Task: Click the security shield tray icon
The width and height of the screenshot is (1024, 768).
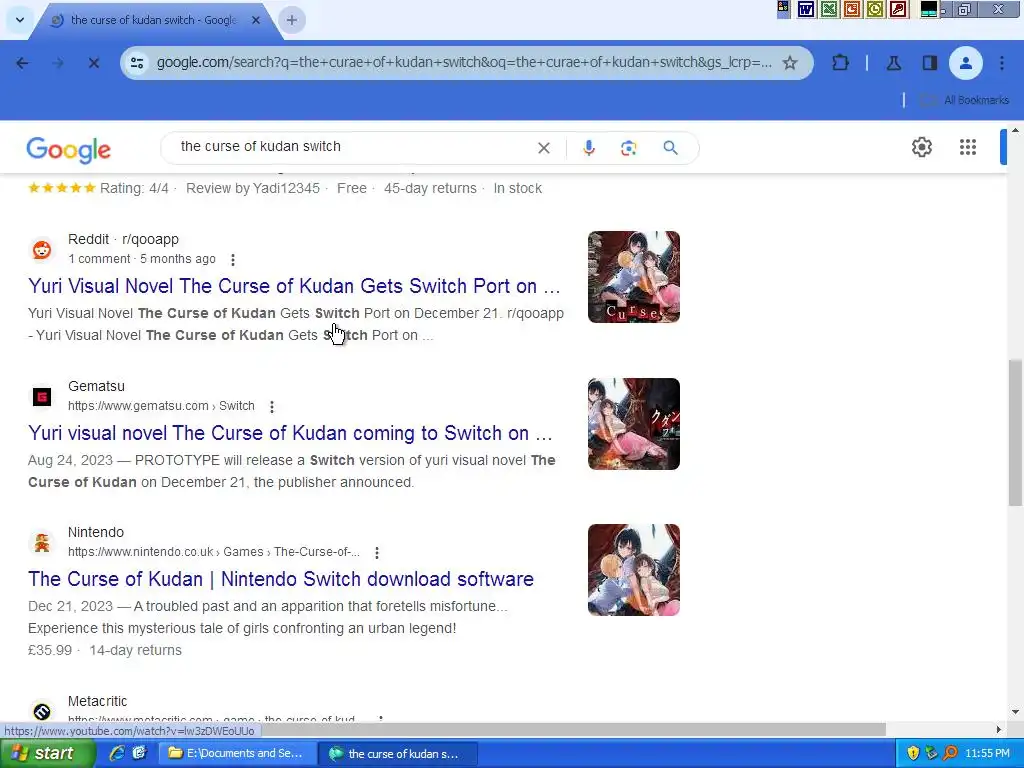Action: pyautogui.click(x=912, y=754)
